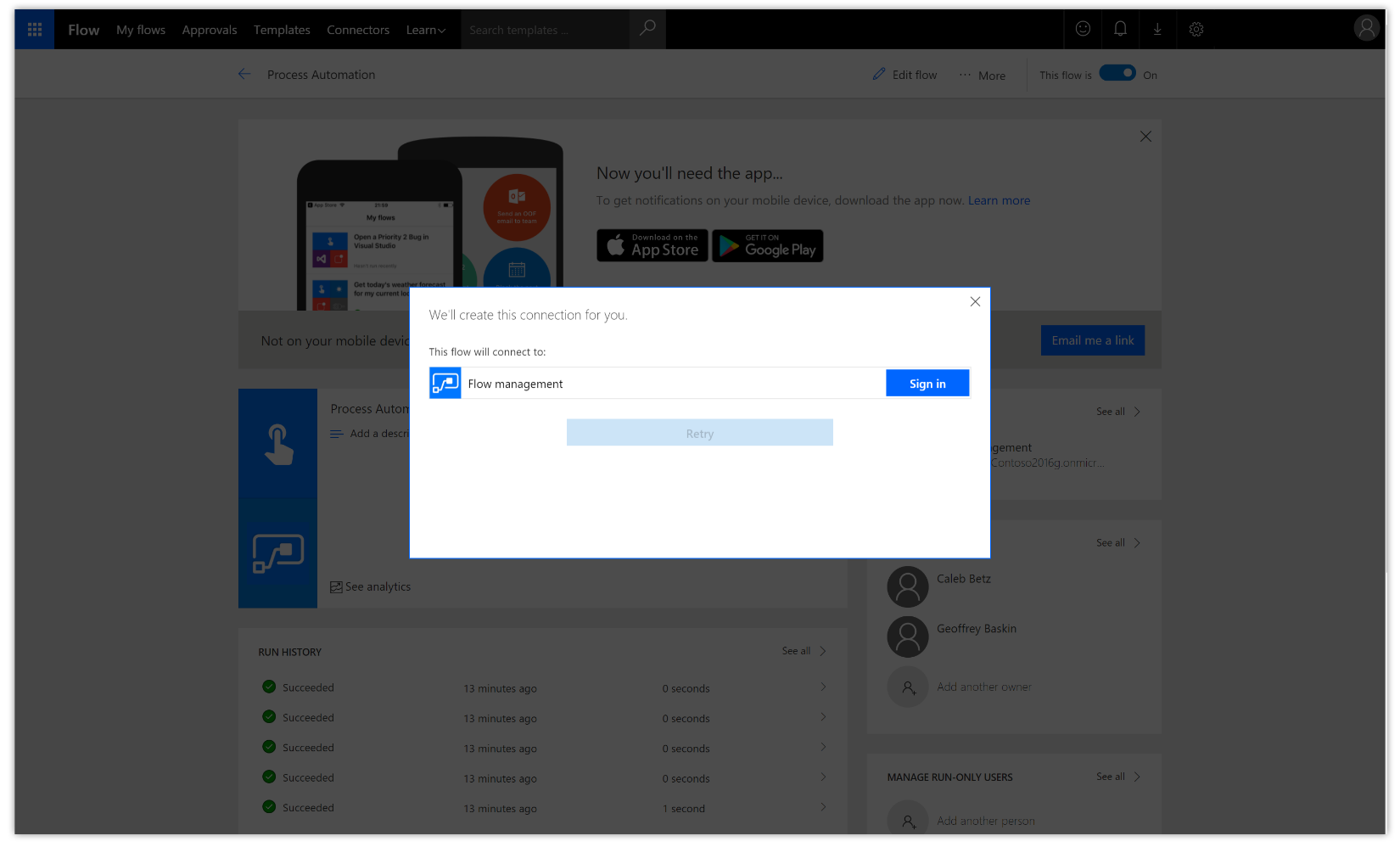This screenshot has height=847, width=1400.
Task: Open the feedback smiley icon
Action: click(x=1083, y=29)
